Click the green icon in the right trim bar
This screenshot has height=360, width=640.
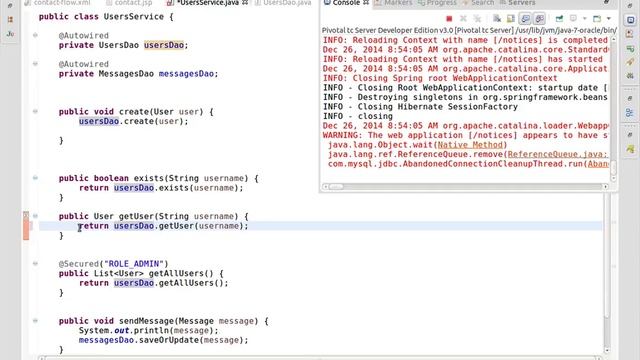click(630, 49)
